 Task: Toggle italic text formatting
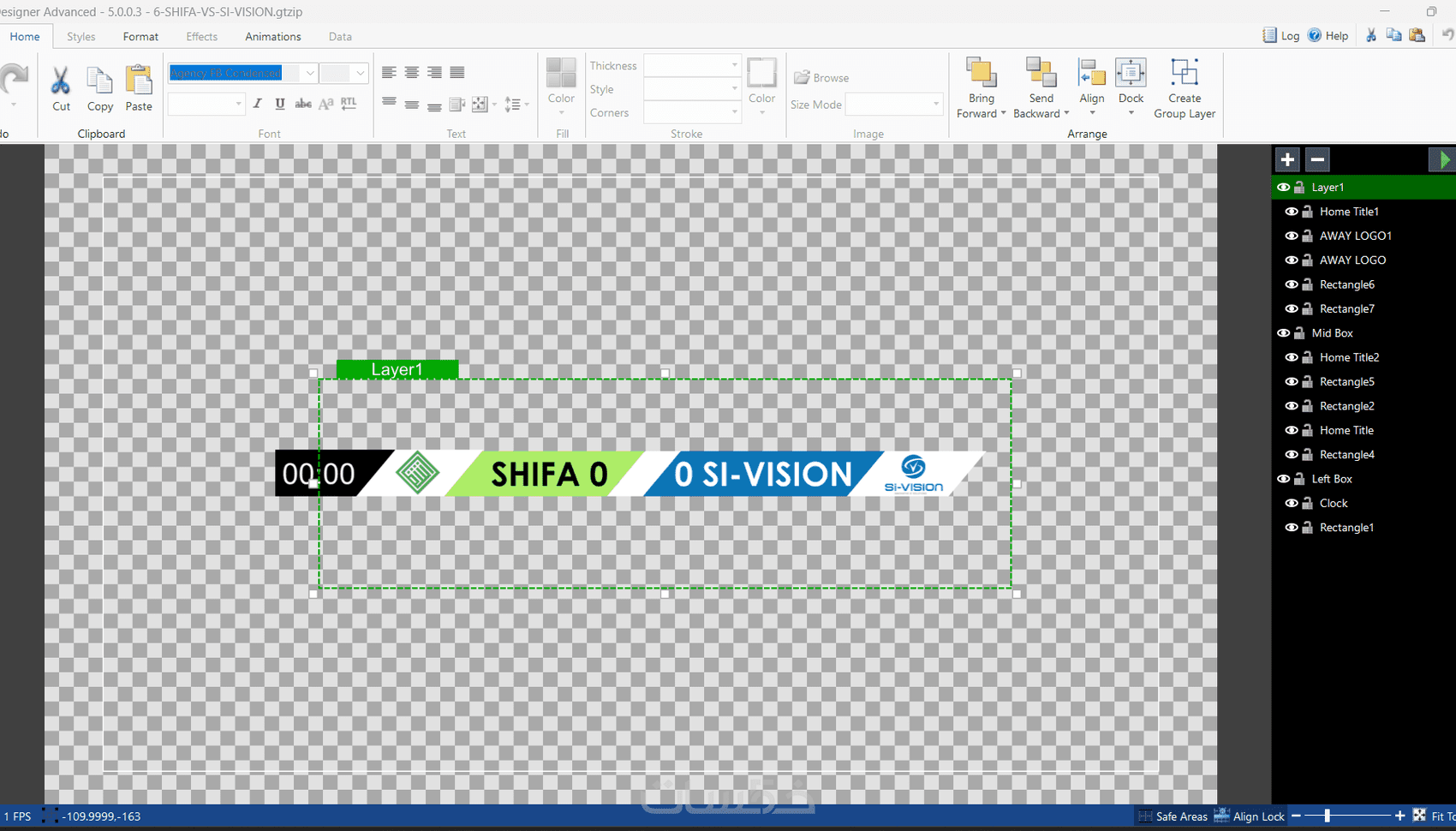click(x=257, y=104)
